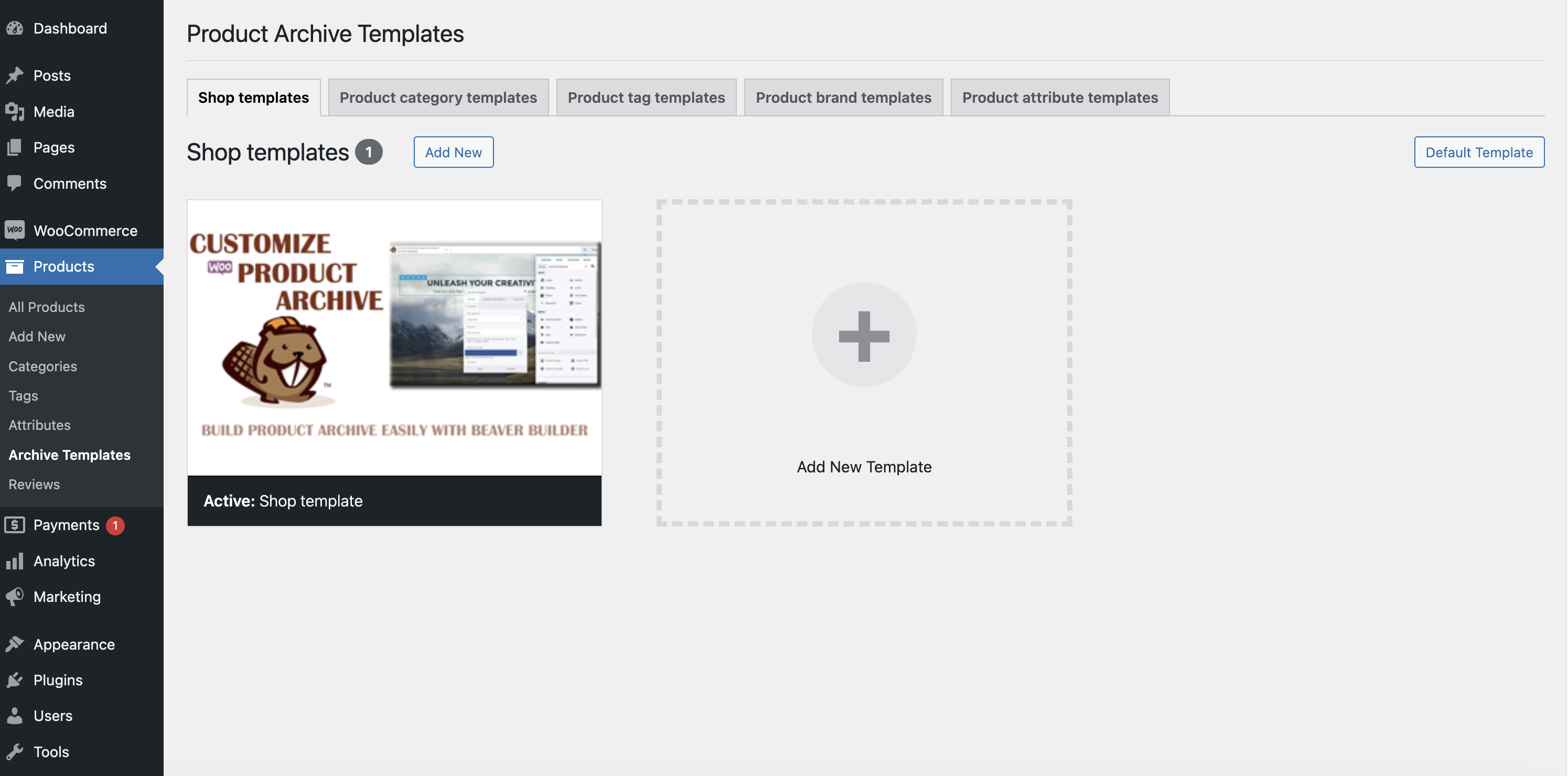Screen dimensions: 1568x776
Task: Open the Product tag templates tab
Action: [x=646, y=98]
